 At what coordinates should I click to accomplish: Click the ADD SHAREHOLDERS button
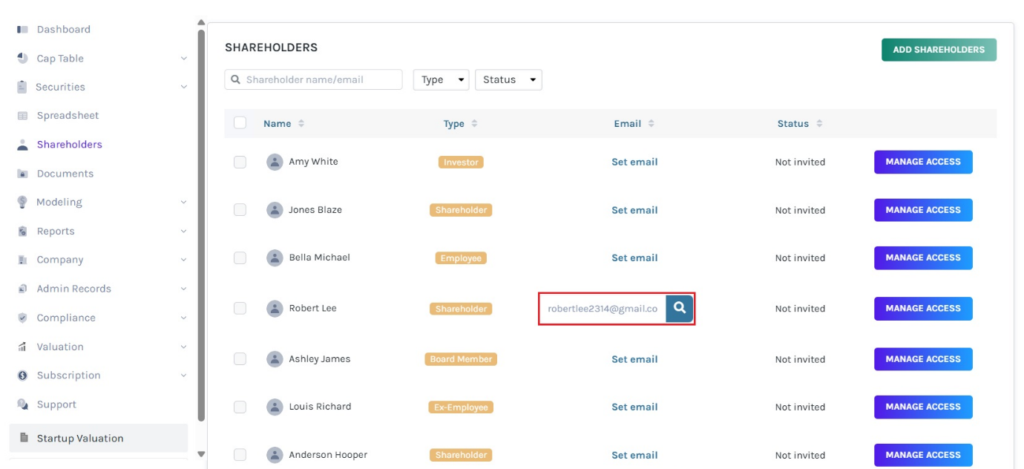pyautogui.click(x=938, y=50)
